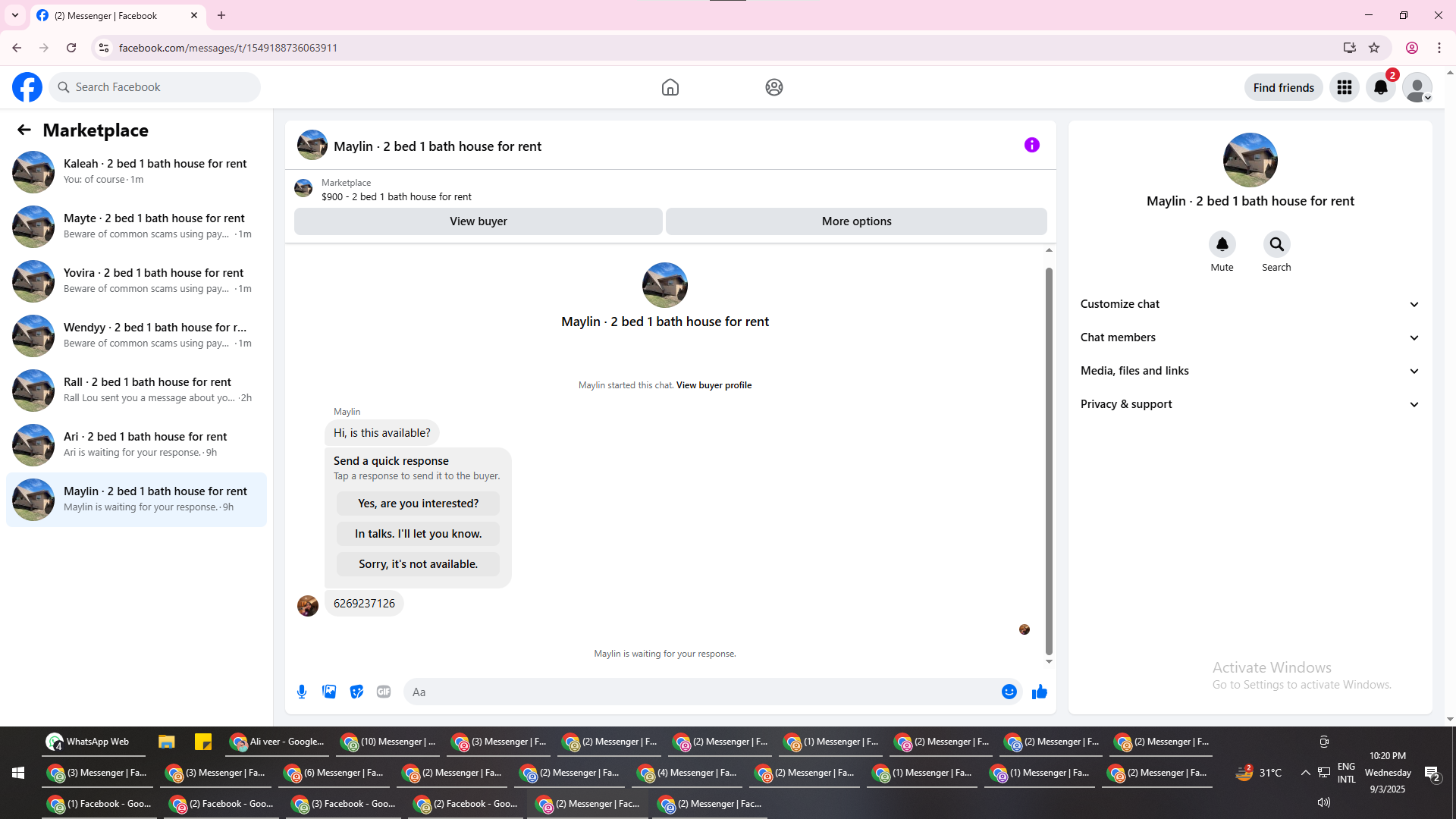Open Ari conversation

(136, 445)
